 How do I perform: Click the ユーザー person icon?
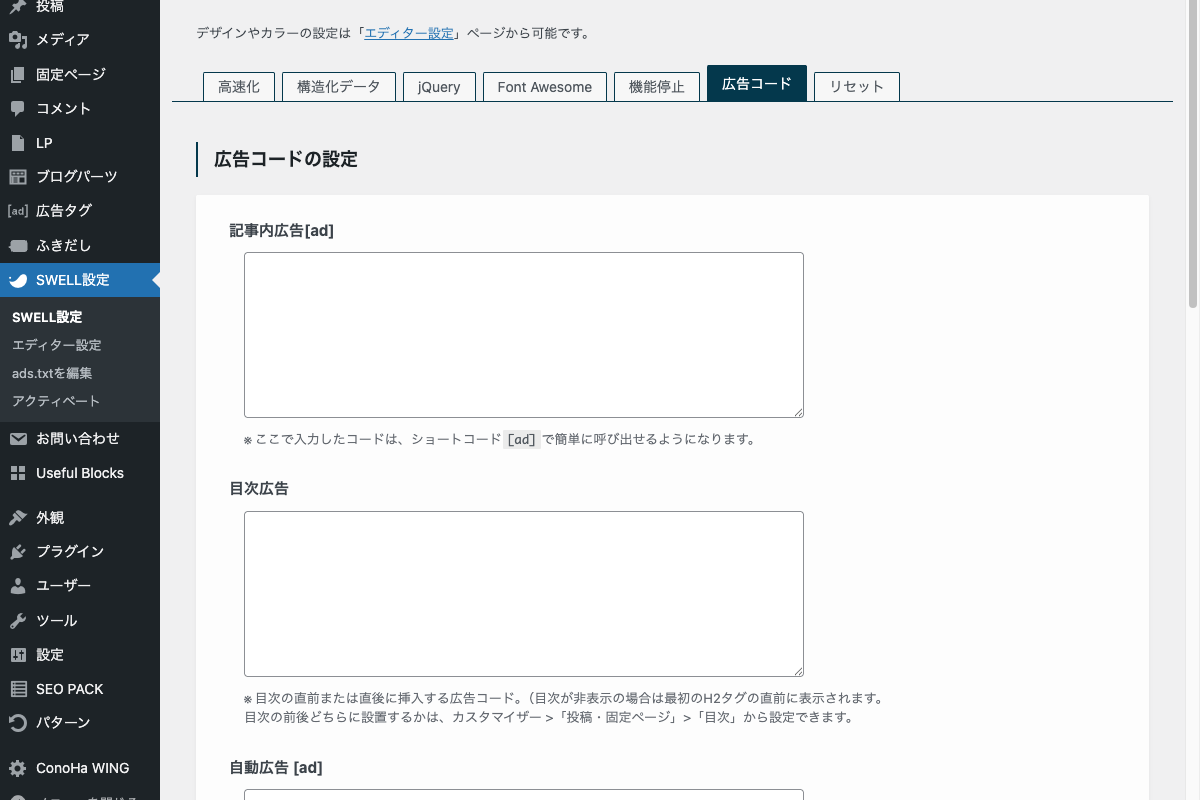pyautogui.click(x=18, y=586)
